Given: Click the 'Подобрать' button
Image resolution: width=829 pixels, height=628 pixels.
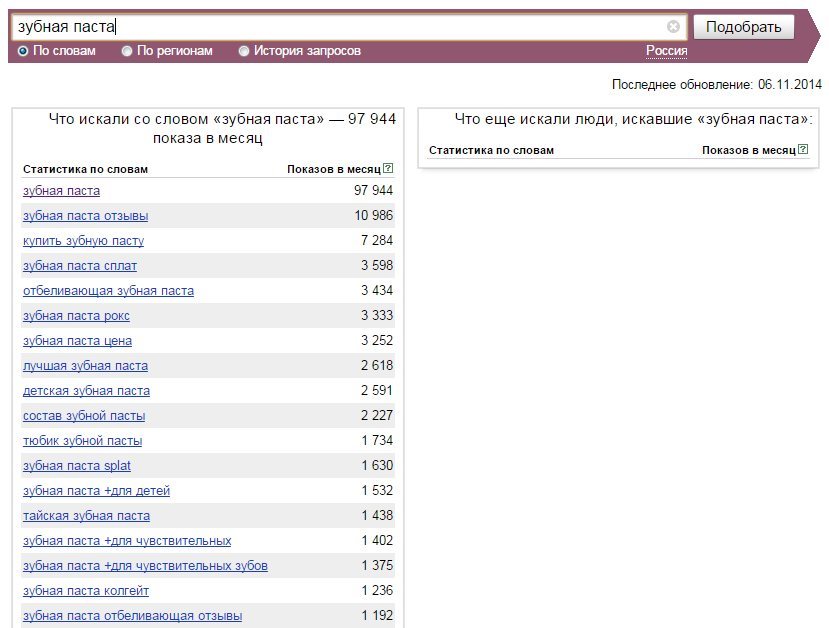Looking at the screenshot, I should [x=743, y=27].
